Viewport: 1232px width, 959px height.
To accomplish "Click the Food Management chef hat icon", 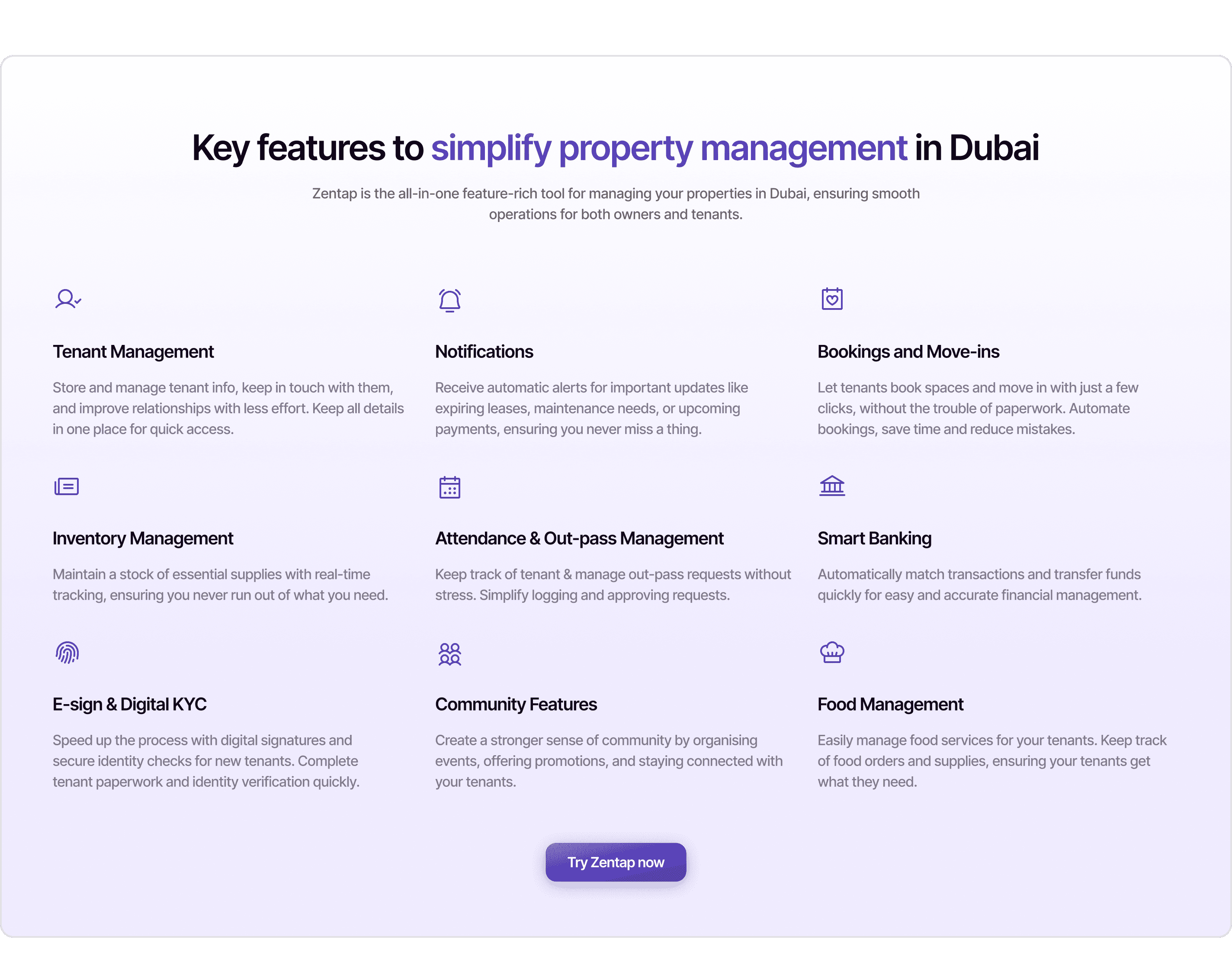I will [832, 653].
